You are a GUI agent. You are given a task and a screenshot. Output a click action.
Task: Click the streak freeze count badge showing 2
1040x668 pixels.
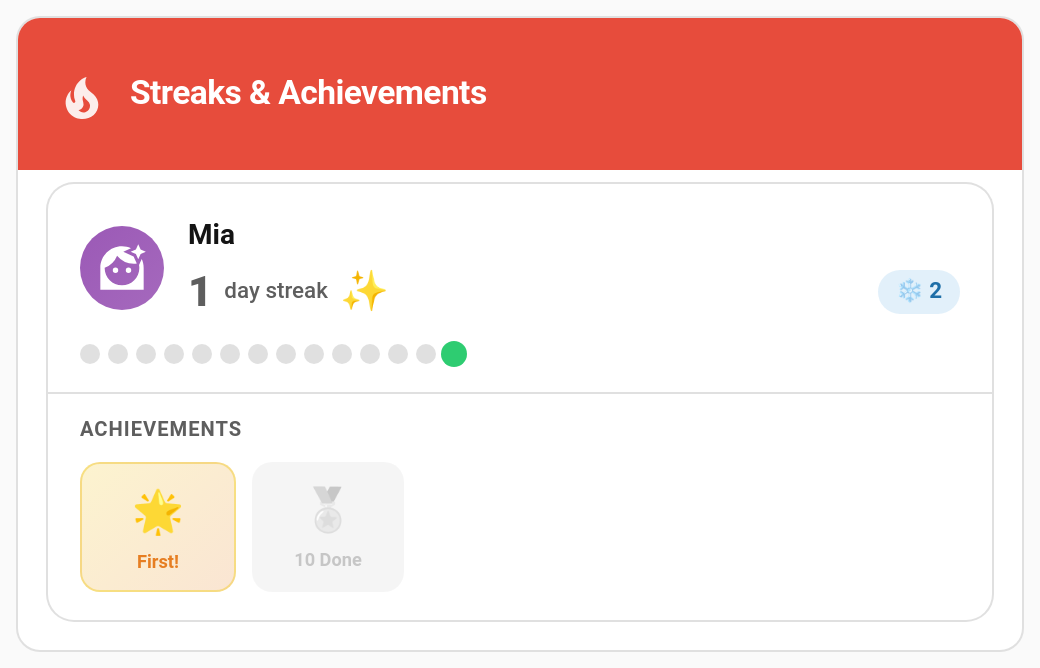tap(919, 291)
